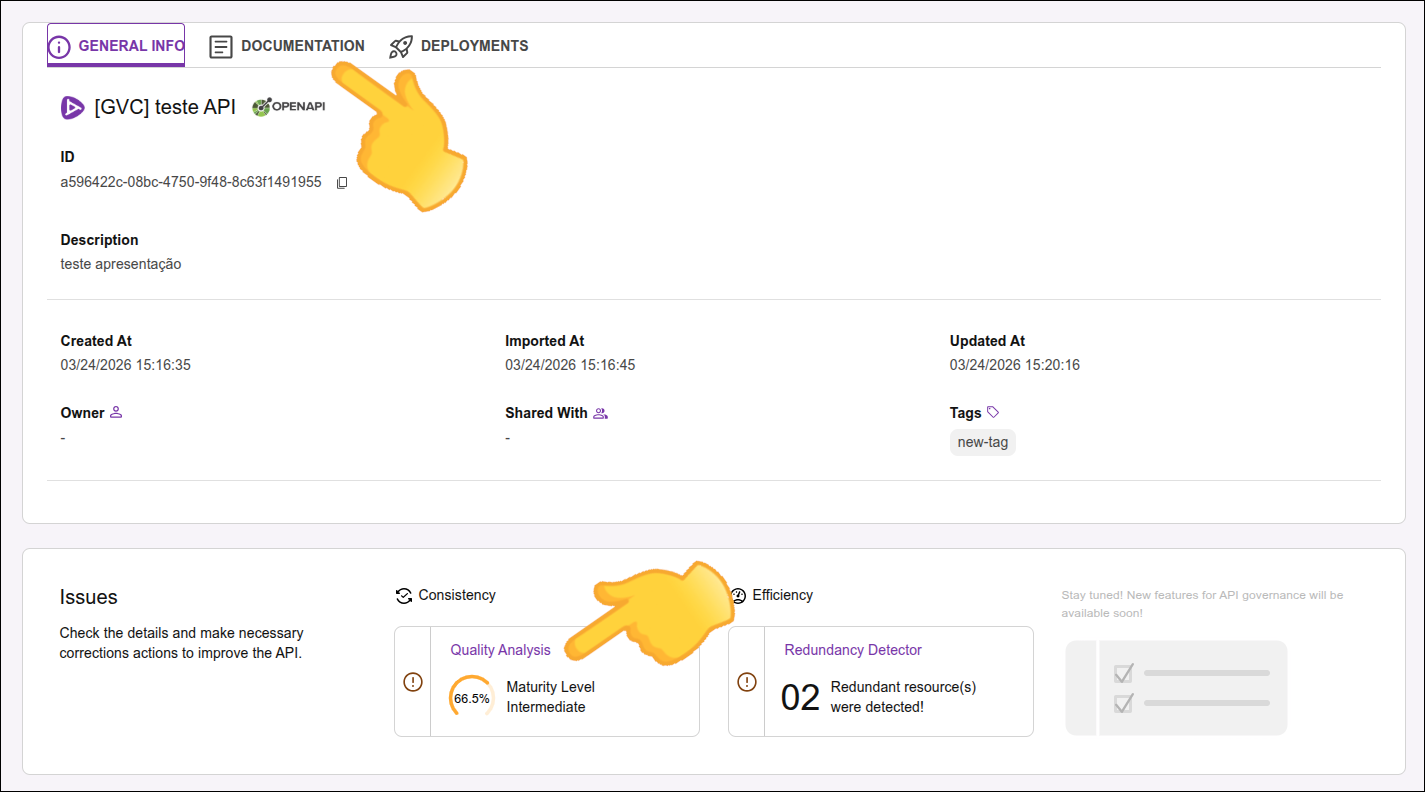Image resolution: width=1425 pixels, height=792 pixels.
Task: Click the API ID text value
Action: 190,182
